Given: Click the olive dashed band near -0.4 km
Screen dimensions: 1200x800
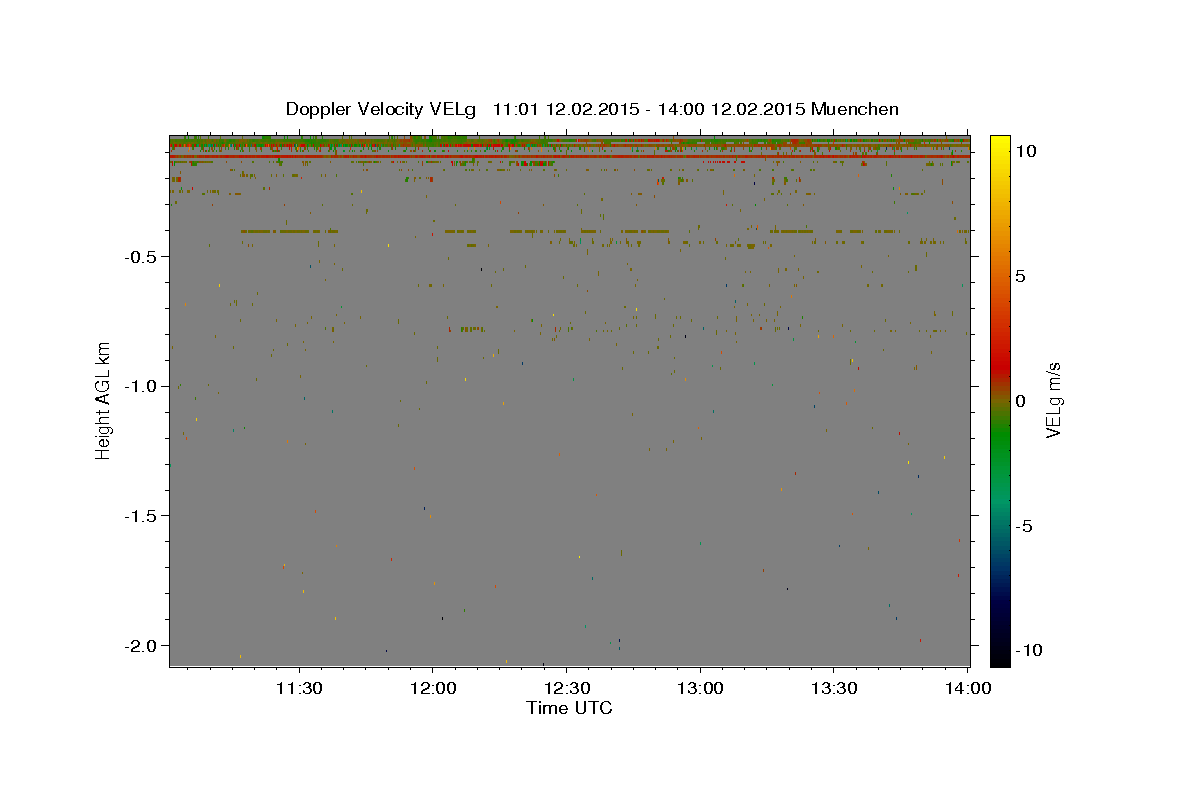Looking at the screenshot, I should click(x=604, y=231).
